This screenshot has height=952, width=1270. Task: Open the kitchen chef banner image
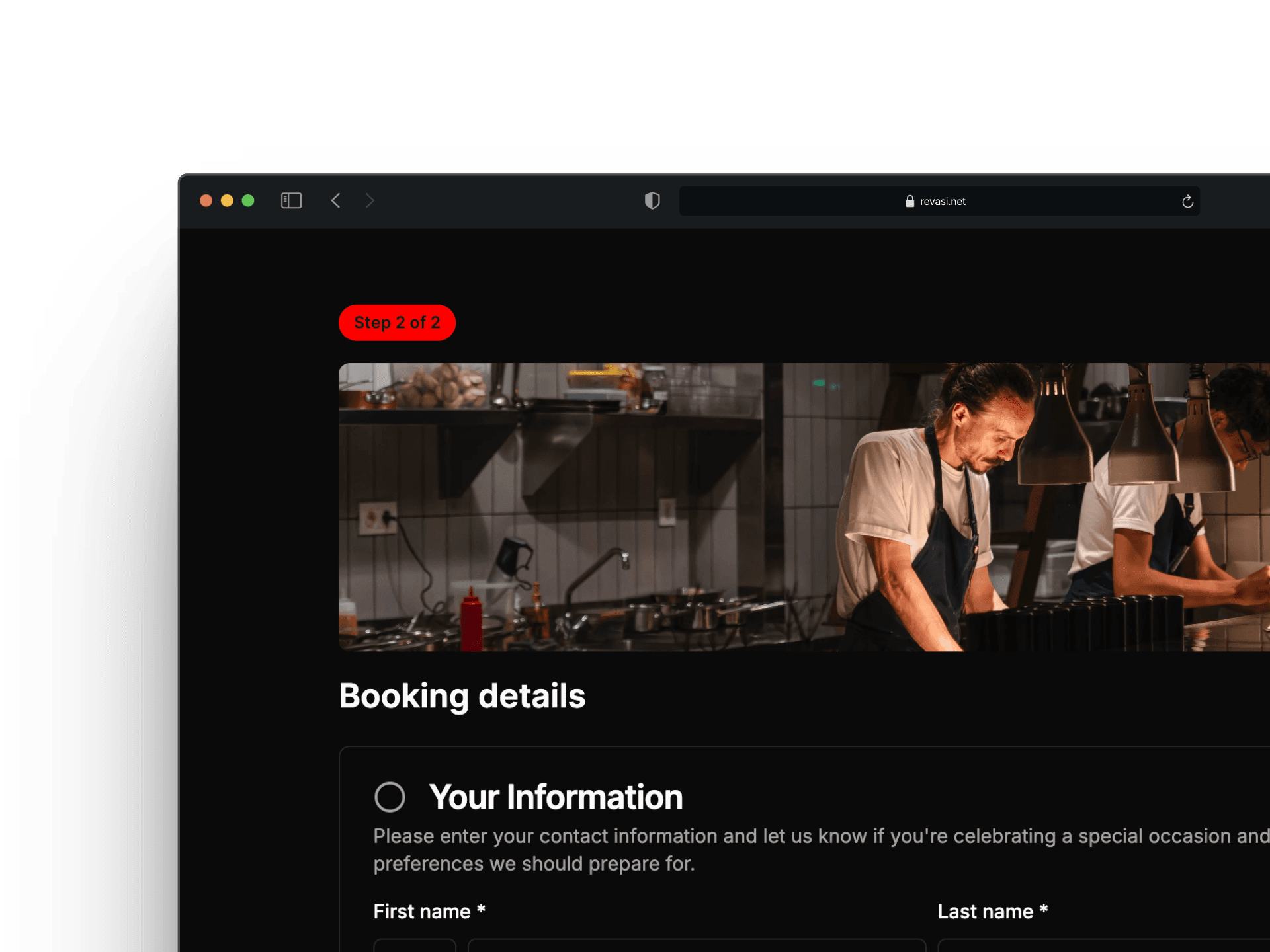click(804, 507)
